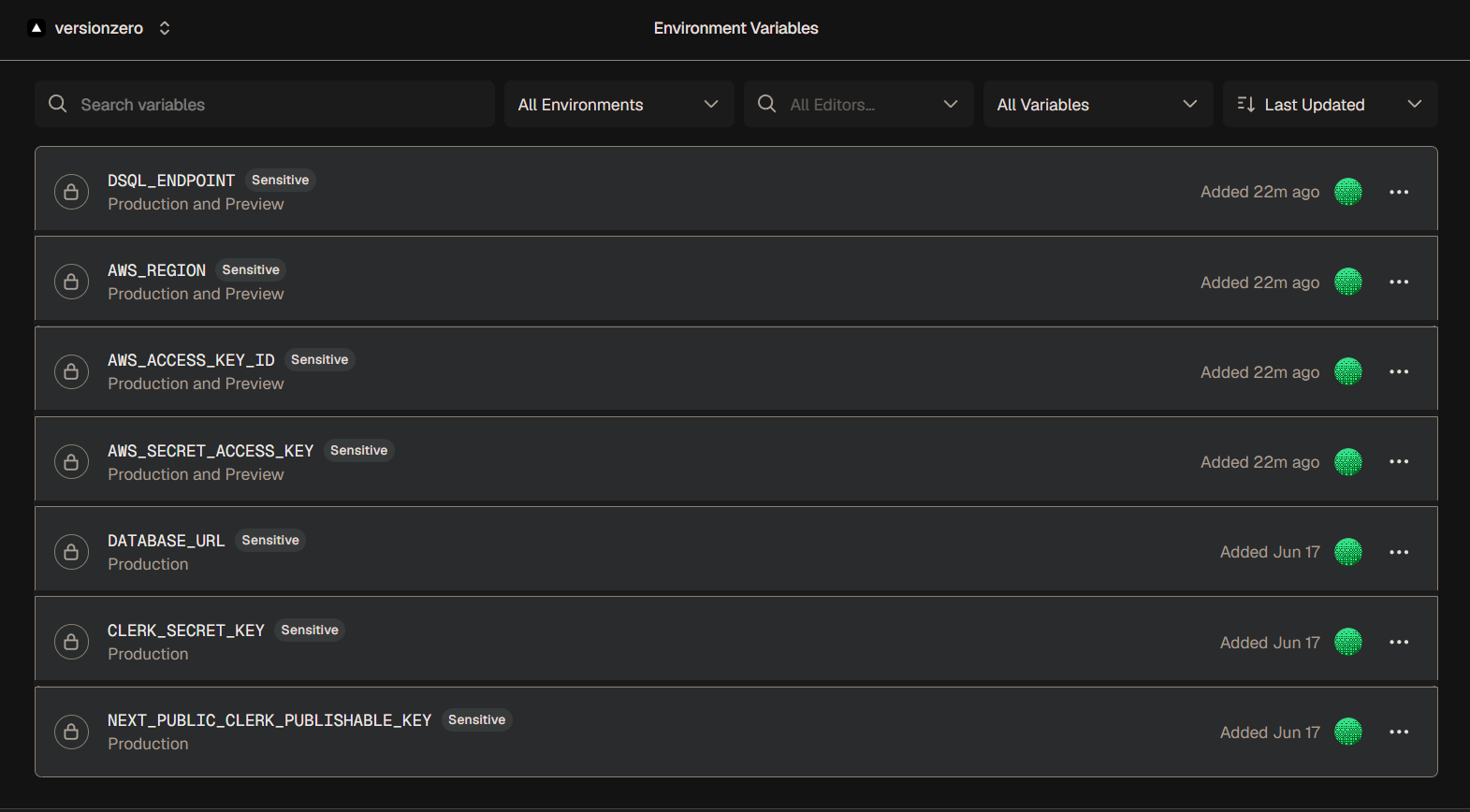Open the All Environments dropdown
Image resolution: width=1470 pixels, height=812 pixels.
[619, 104]
